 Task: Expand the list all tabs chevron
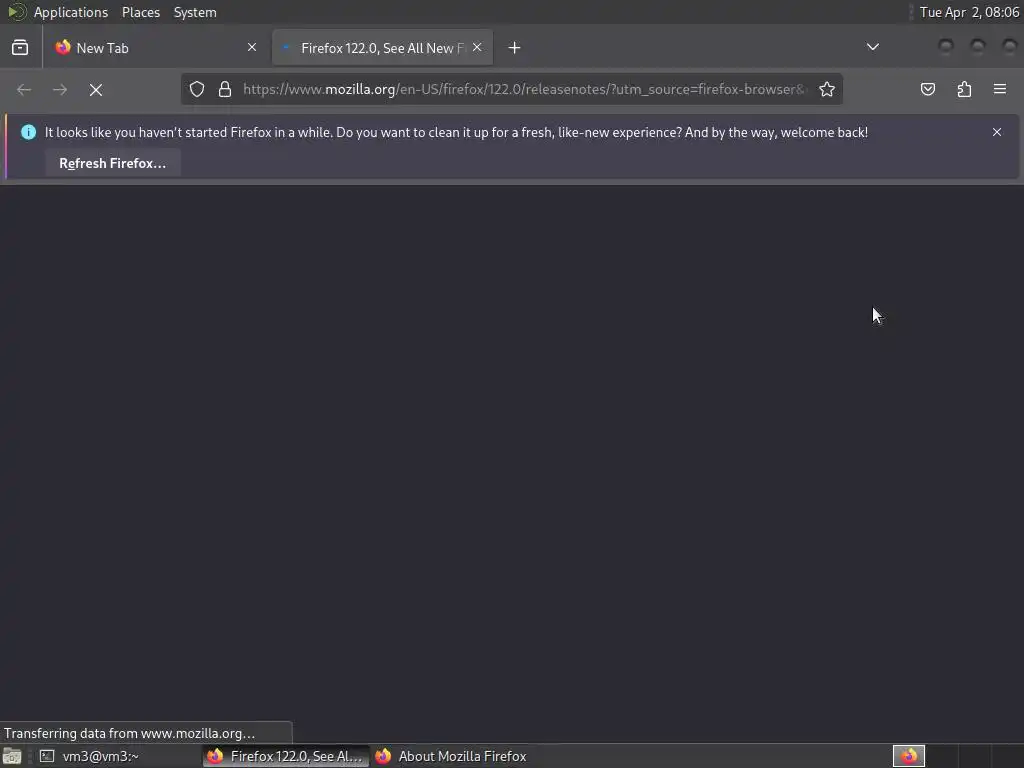[872, 47]
